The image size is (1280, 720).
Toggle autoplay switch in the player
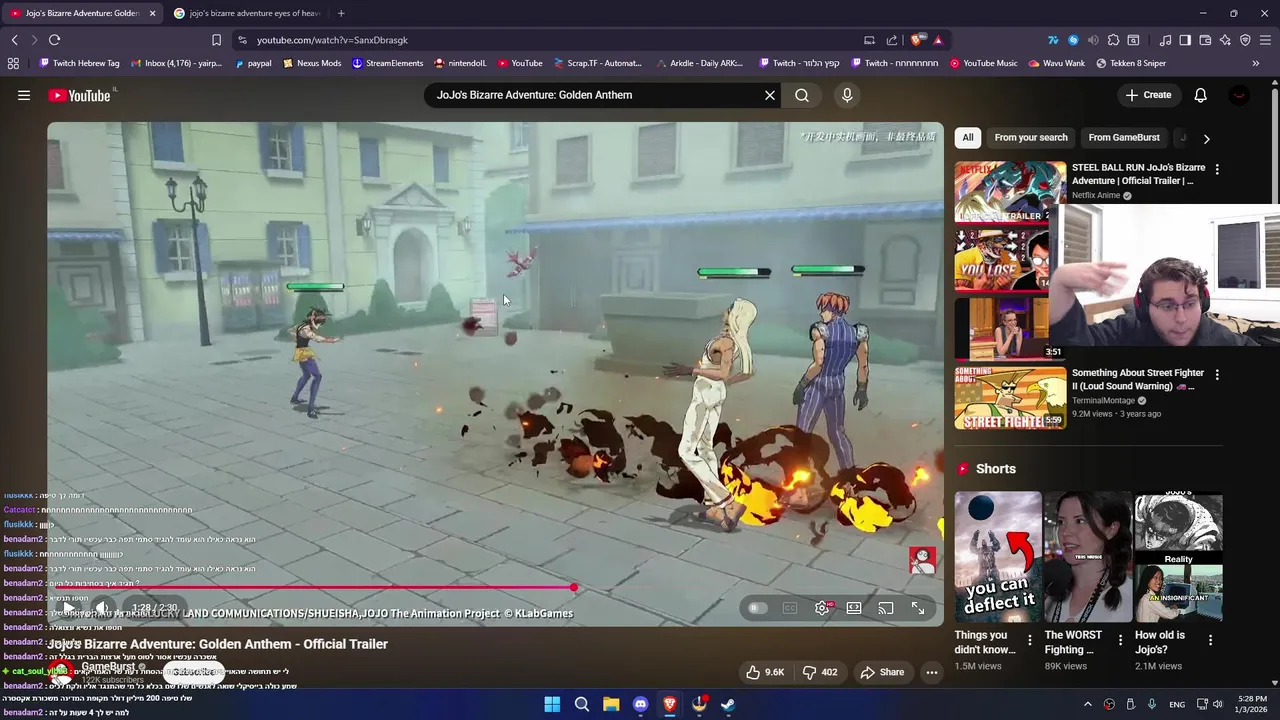758,608
